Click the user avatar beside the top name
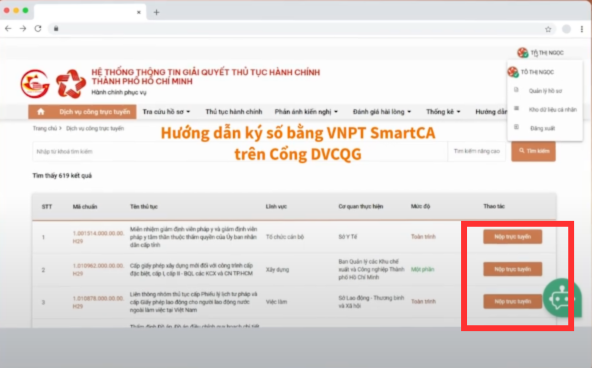 click(523, 53)
